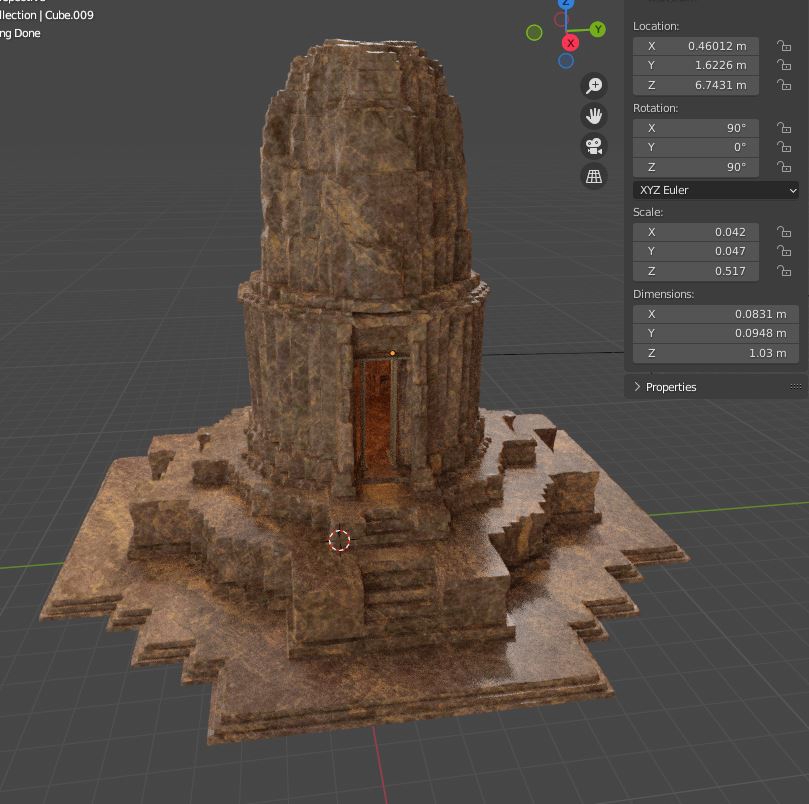Click the Dimensions X field 0.0831 m
Image resolution: width=809 pixels, height=804 pixels.
coord(716,314)
